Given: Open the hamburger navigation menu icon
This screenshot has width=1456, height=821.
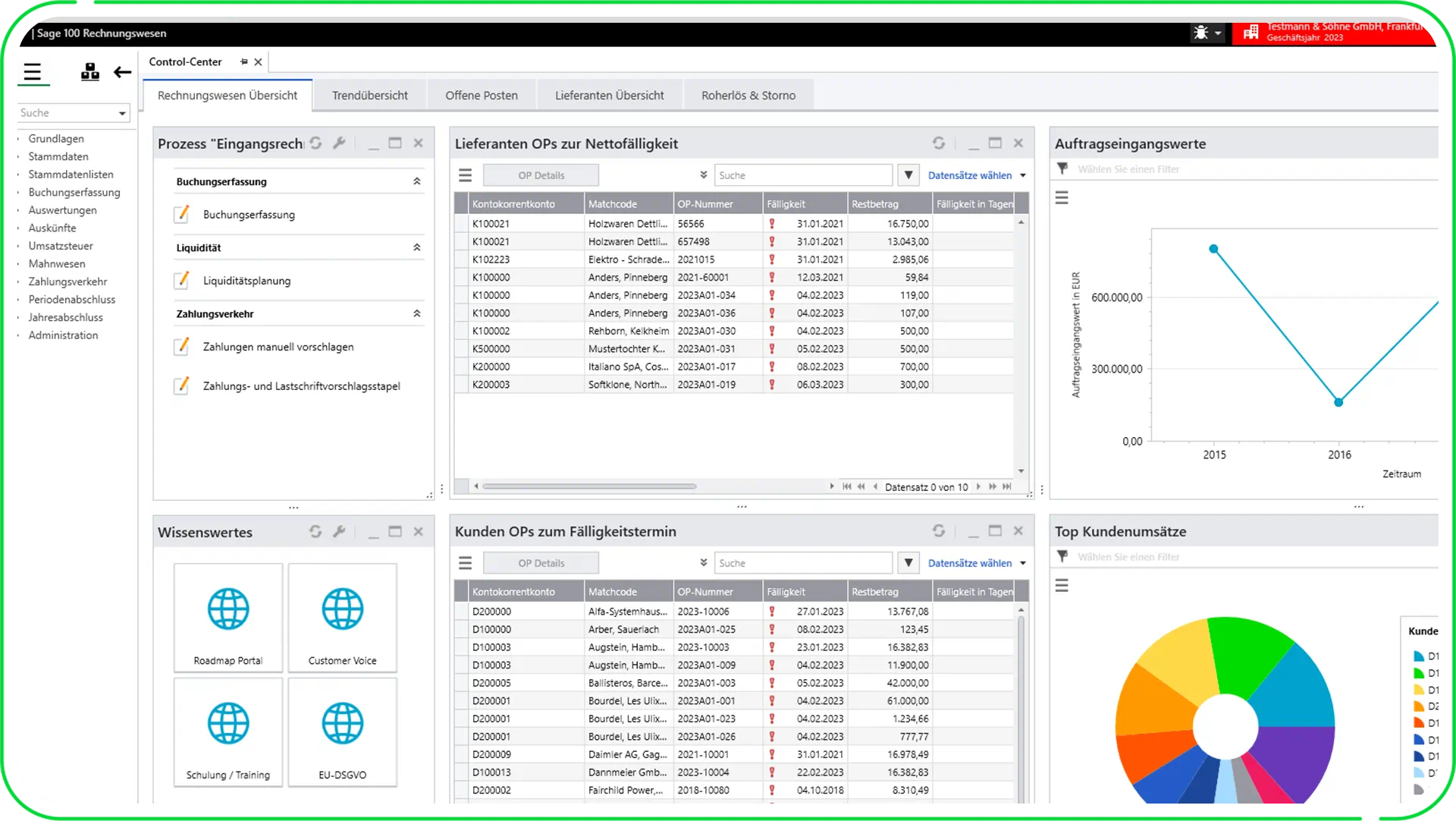Looking at the screenshot, I should [x=32, y=72].
